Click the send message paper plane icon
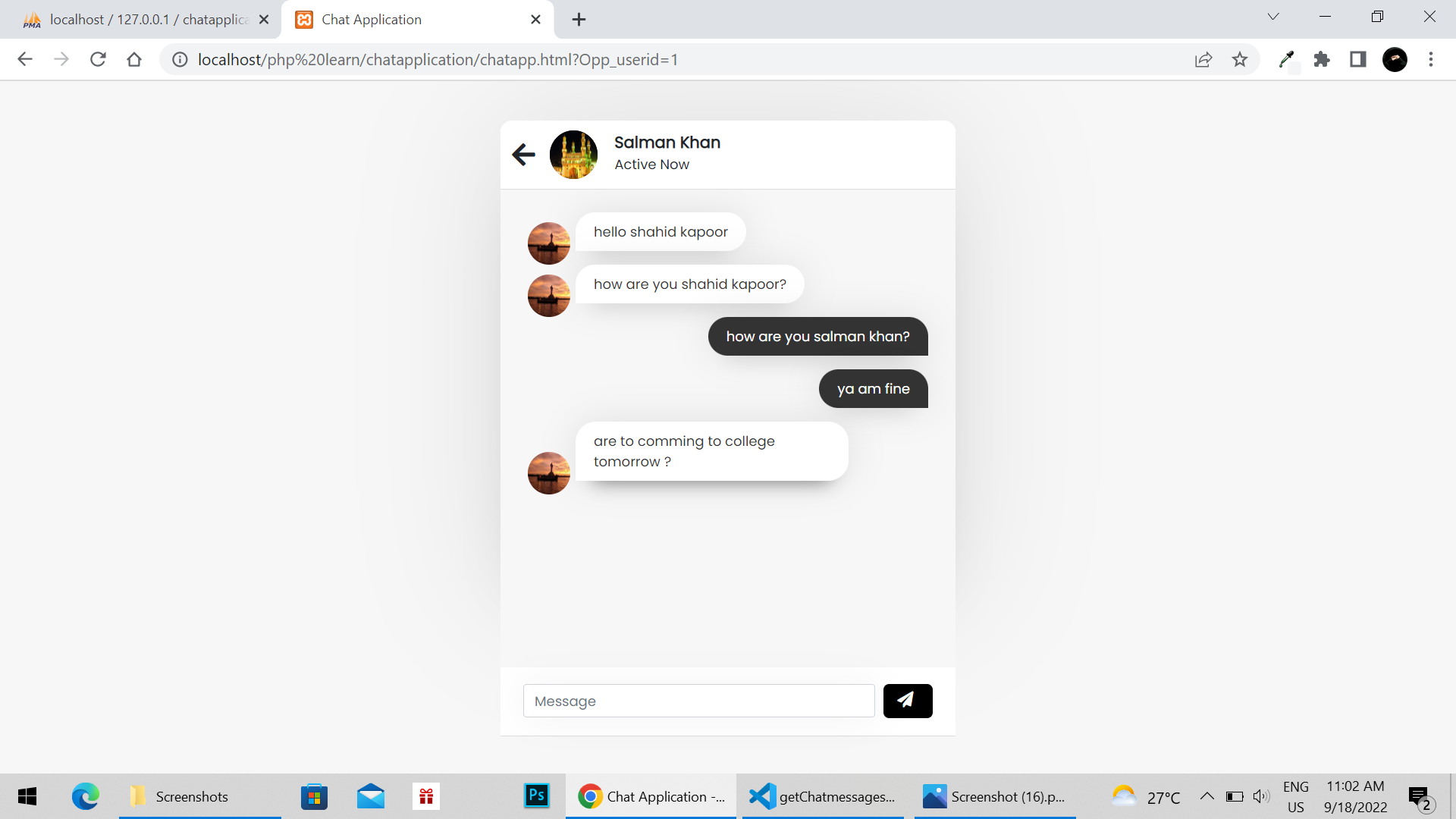Image resolution: width=1456 pixels, height=819 pixels. [907, 701]
